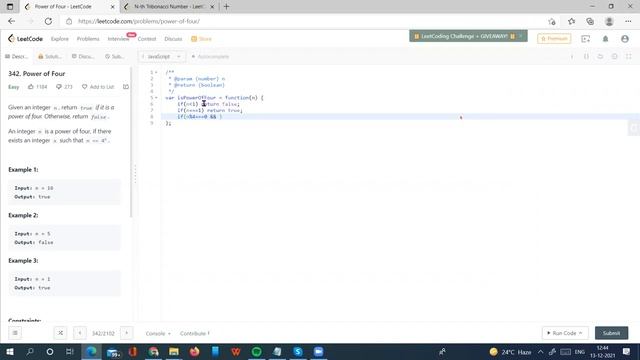This screenshot has width=640, height=360.
Task: Click the panel divider handle dots
Action: [x=136, y=174]
